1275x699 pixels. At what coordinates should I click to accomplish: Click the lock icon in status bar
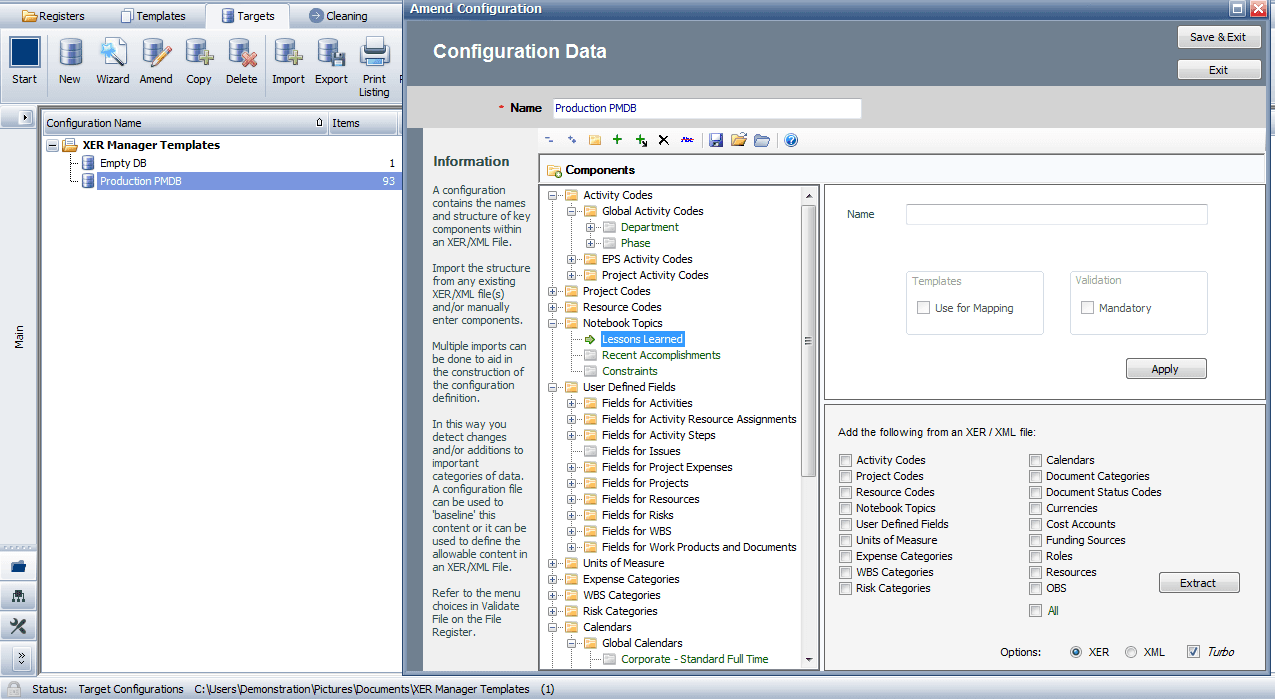coord(14,689)
